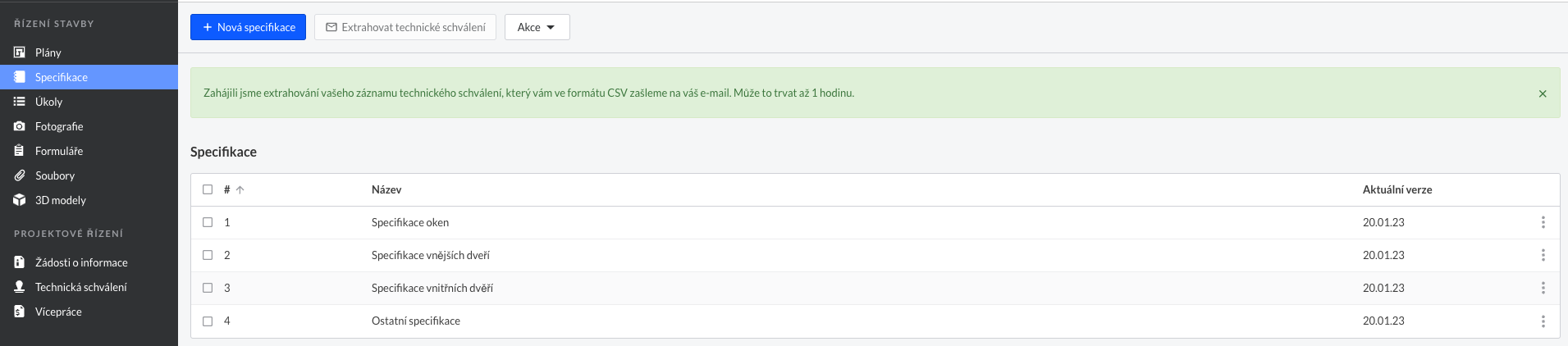The width and height of the screenshot is (1568, 346).
Task: Open 3D modely cube icon
Action: 20,200
